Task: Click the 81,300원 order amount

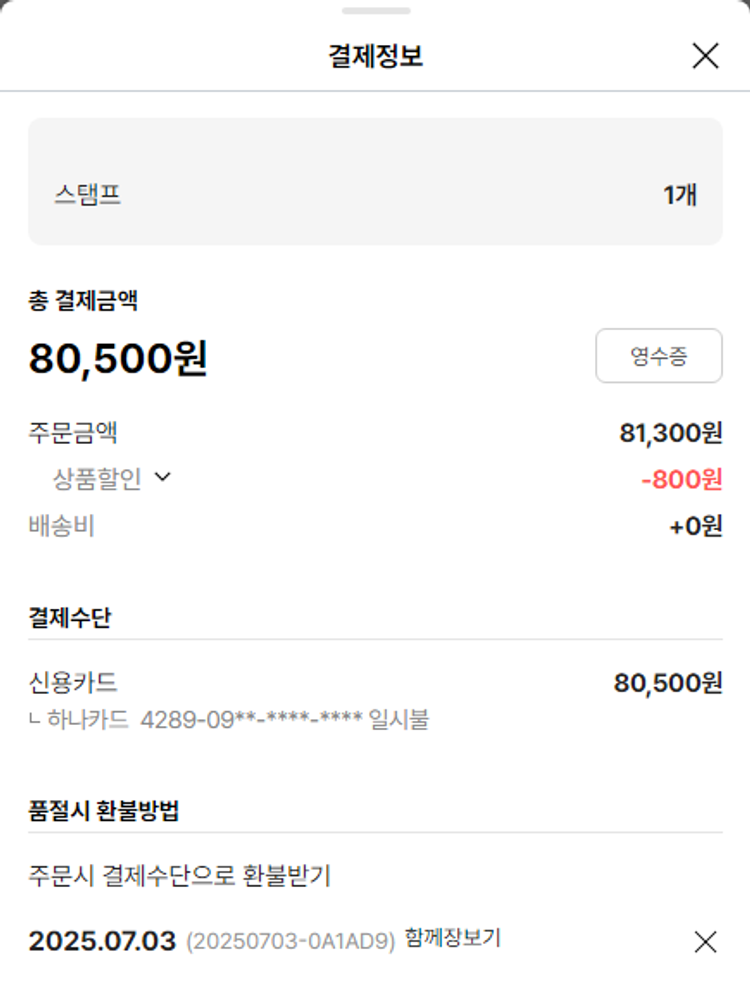Action: [670, 434]
